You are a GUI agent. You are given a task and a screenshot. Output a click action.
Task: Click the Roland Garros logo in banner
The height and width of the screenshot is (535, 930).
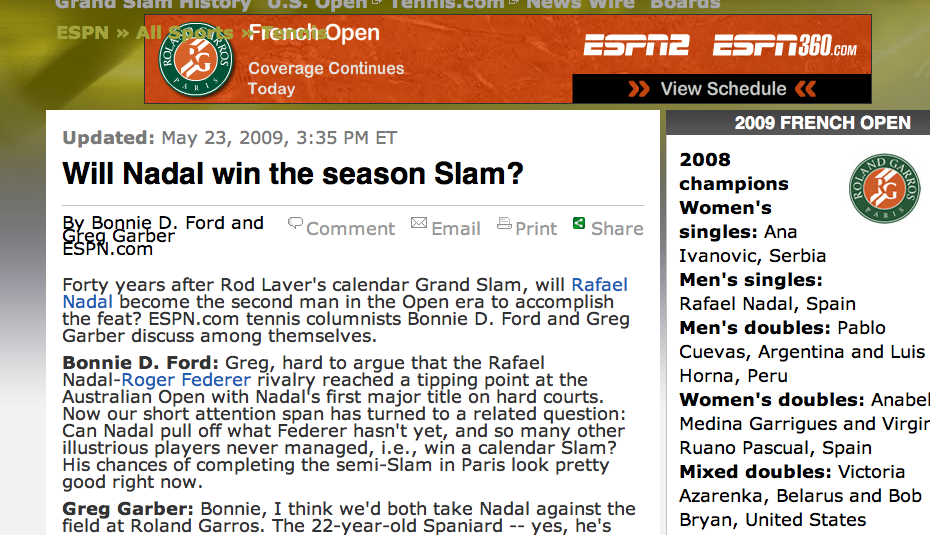click(196, 59)
